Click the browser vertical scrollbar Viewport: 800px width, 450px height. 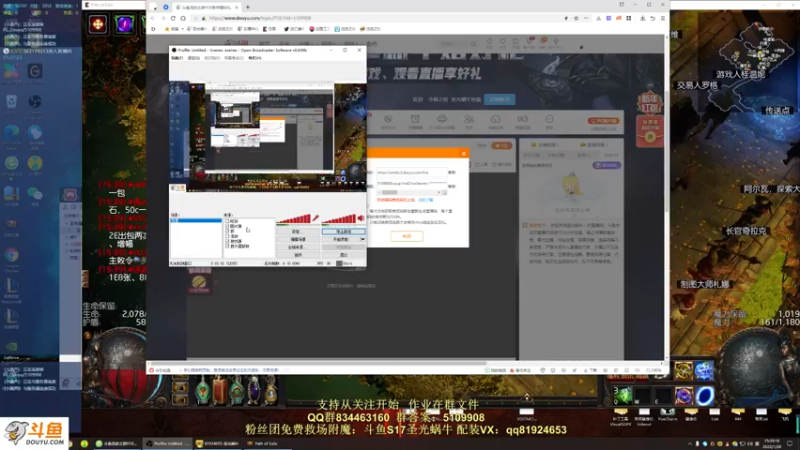coord(666,153)
